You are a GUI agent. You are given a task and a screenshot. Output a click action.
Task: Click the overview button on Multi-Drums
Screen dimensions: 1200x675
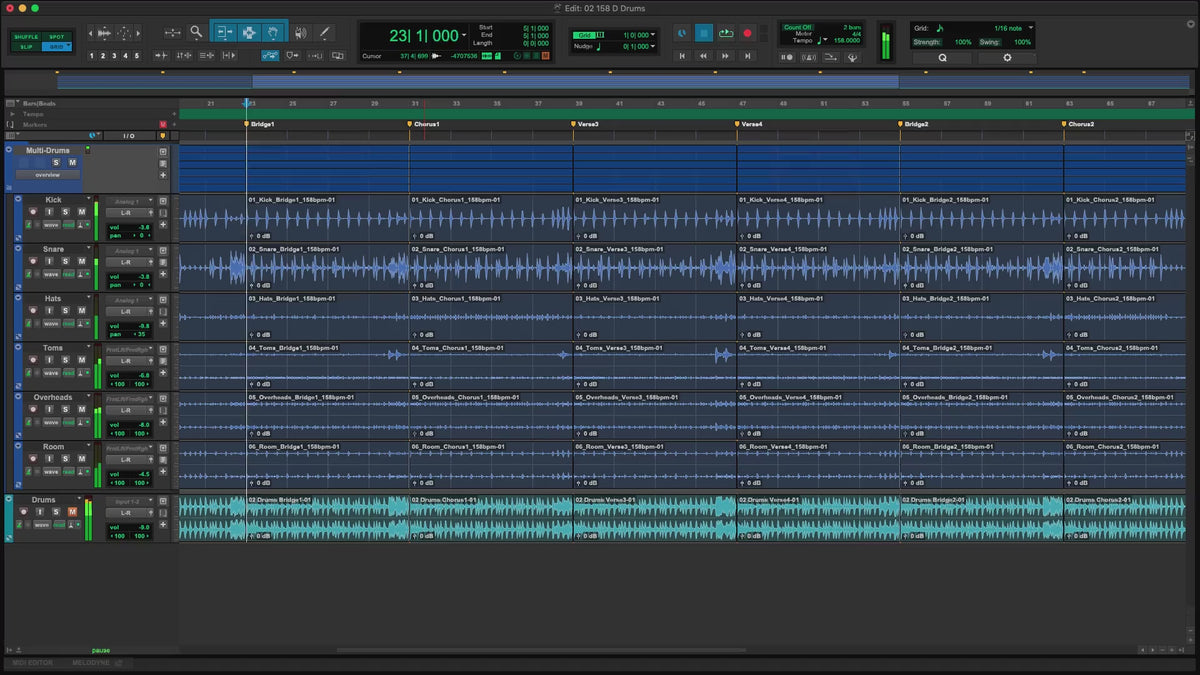point(47,175)
